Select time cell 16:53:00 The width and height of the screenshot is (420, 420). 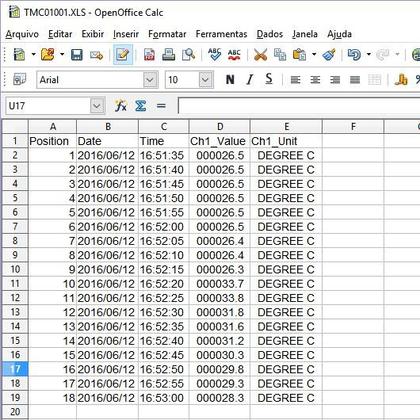click(164, 398)
